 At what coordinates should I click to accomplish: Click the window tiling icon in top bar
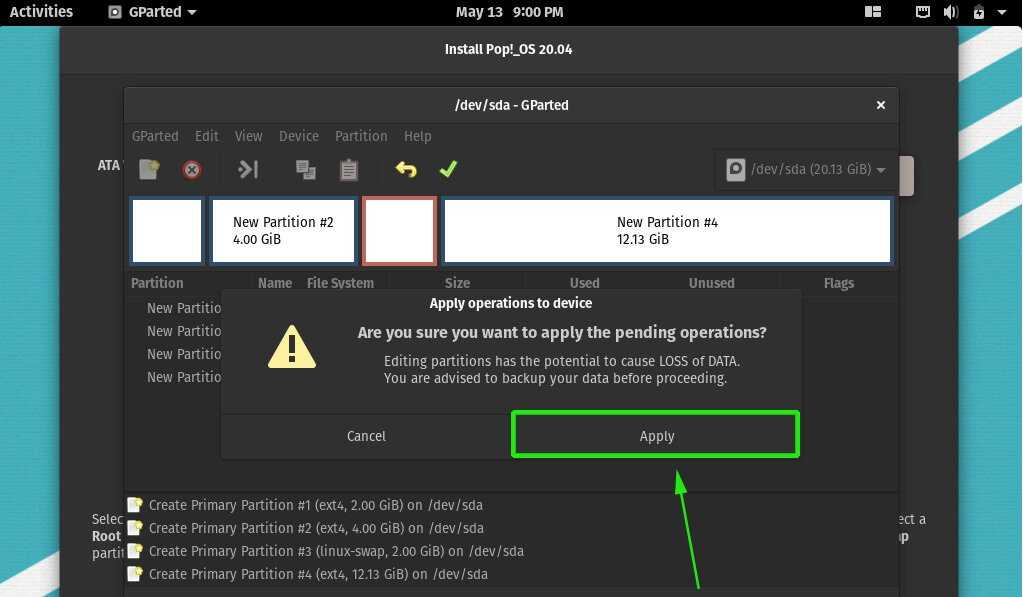(873, 12)
